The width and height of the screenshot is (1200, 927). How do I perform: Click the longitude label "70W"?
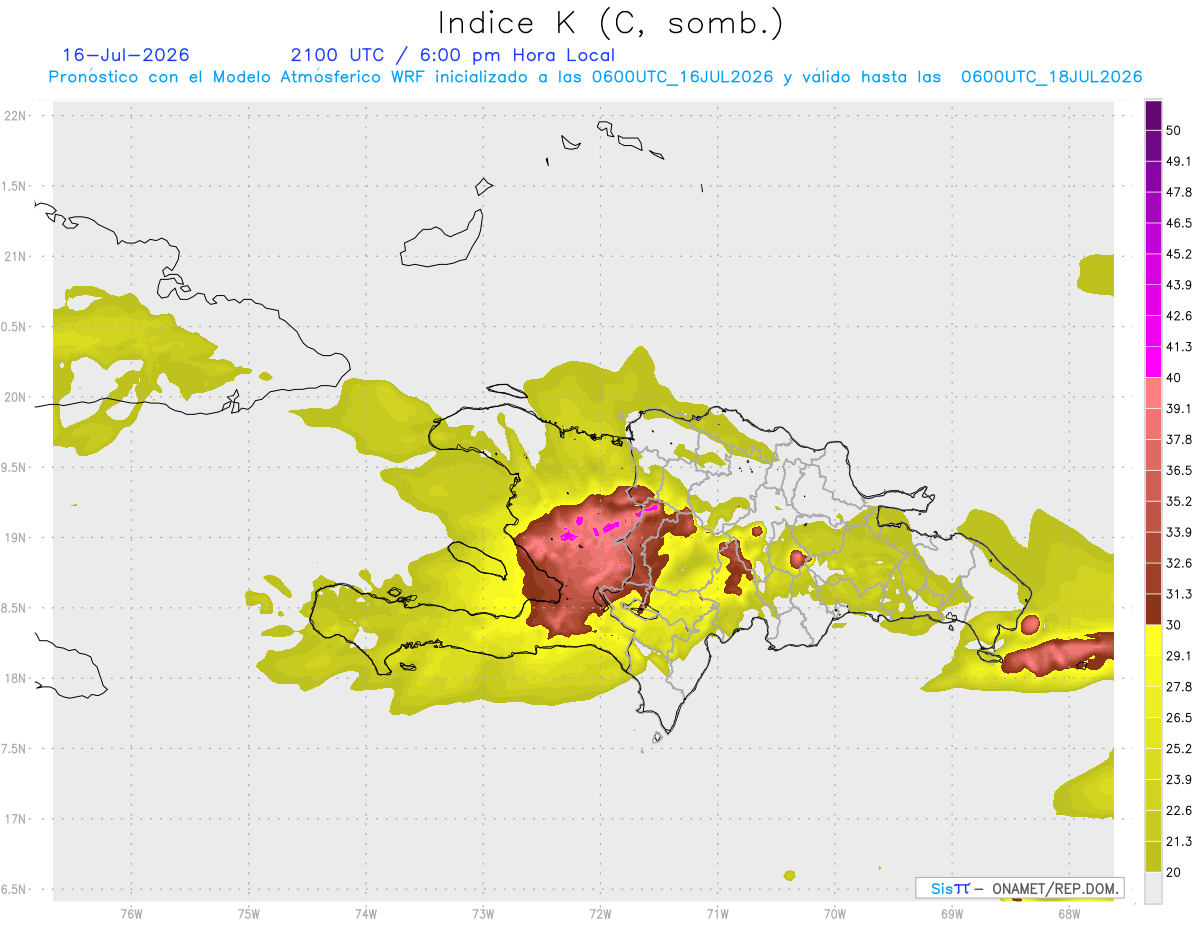coord(834,915)
